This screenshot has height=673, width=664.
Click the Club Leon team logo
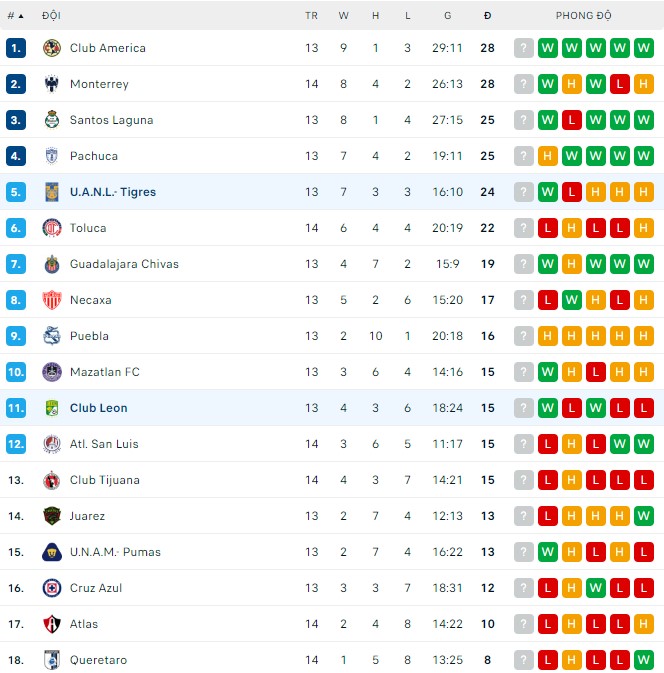pyautogui.click(x=52, y=408)
